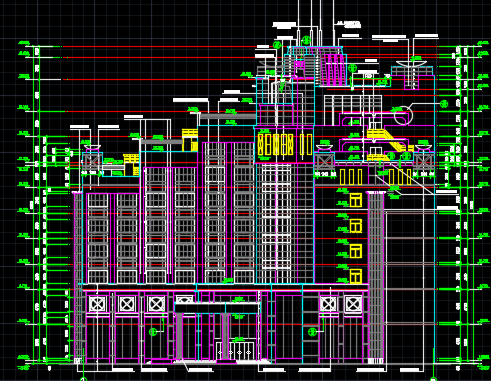Select green callout bubble beside magenta louvers
The height and width of the screenshot is (381, 491).
352,68
